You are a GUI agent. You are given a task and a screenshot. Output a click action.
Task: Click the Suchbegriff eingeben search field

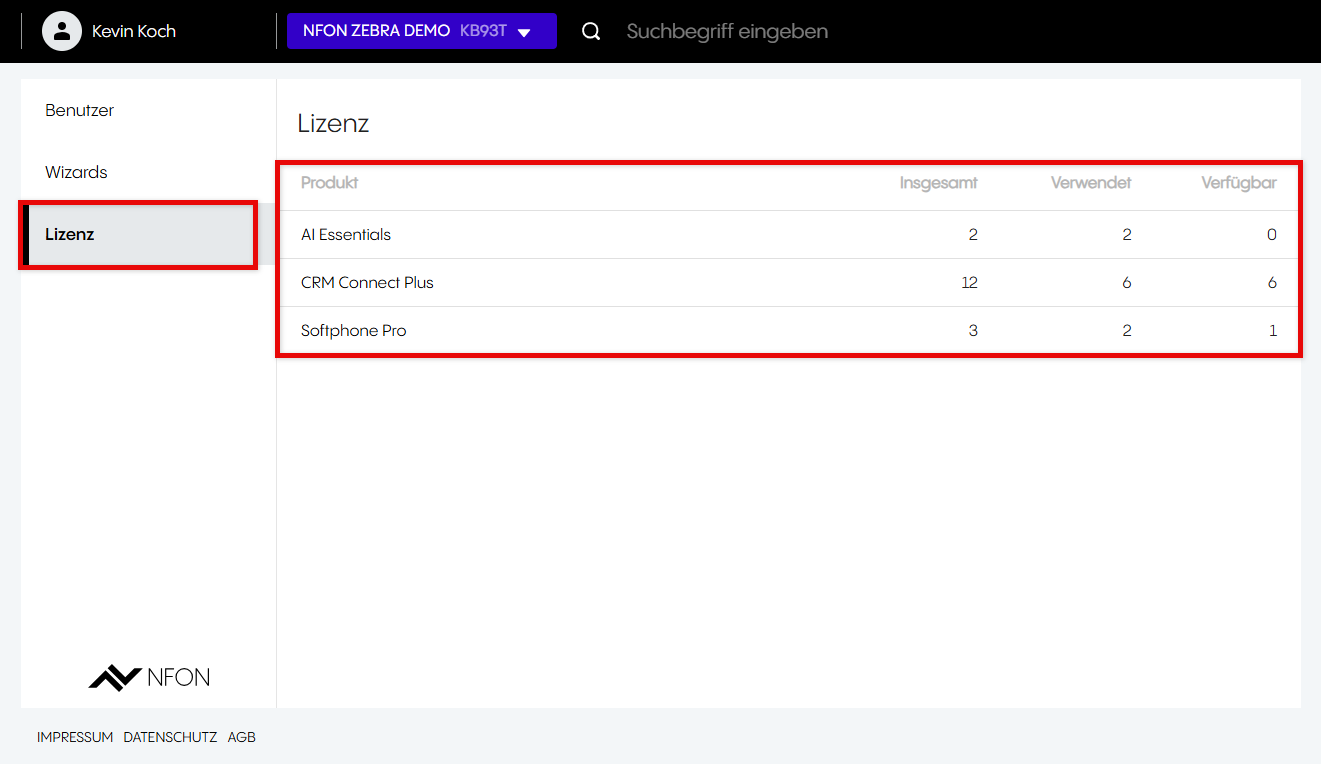727,31
